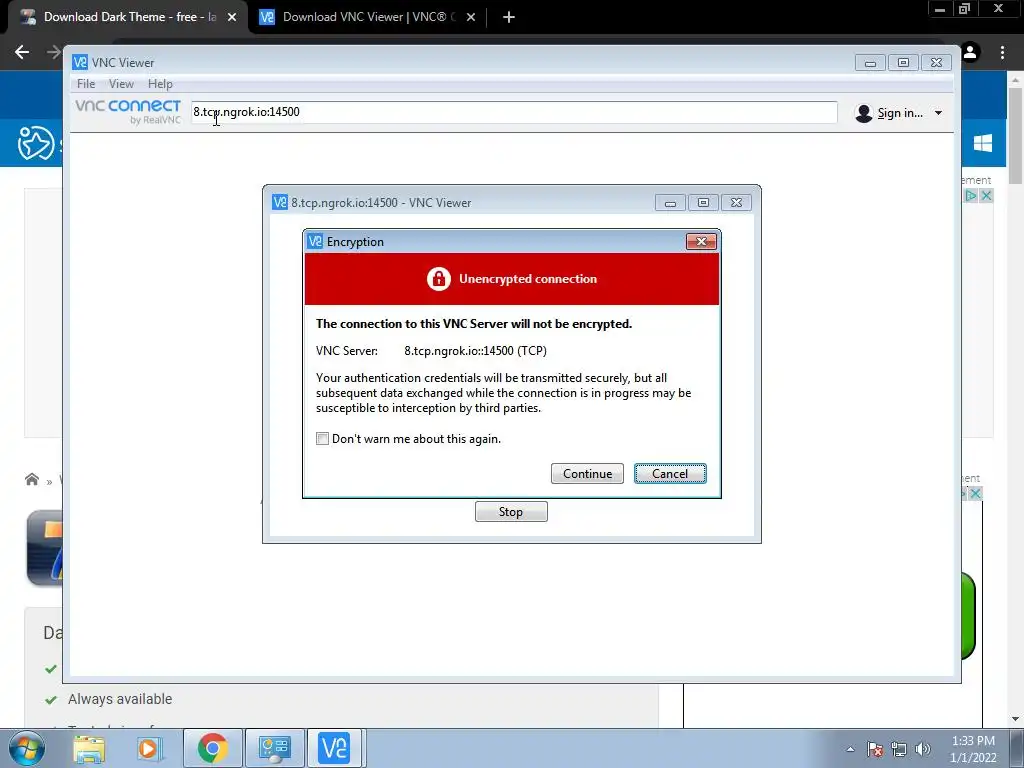Click the home breadcrumb icon on webpage
The image size is (1024, 768).
tap(31, 479)
